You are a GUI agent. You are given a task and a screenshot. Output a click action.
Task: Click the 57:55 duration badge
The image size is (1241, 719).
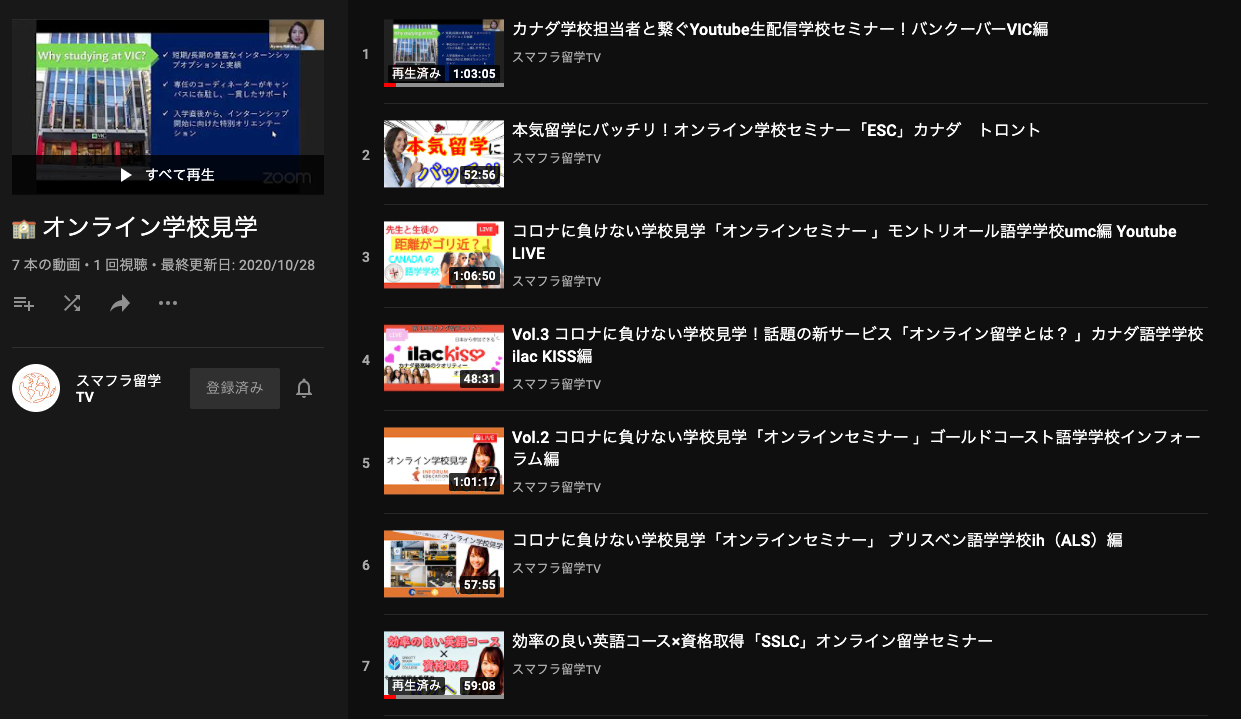tap(479, 585)
